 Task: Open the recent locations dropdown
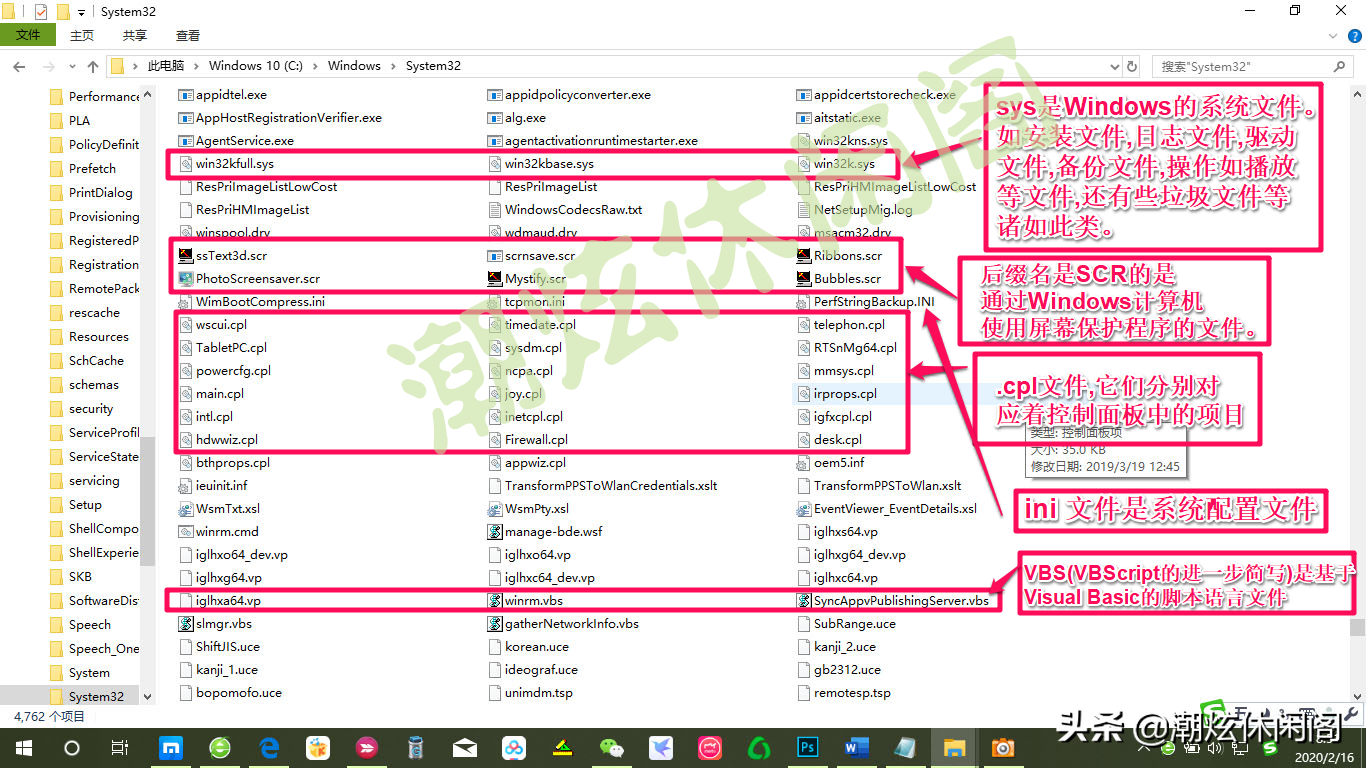(x=71, y=66)
